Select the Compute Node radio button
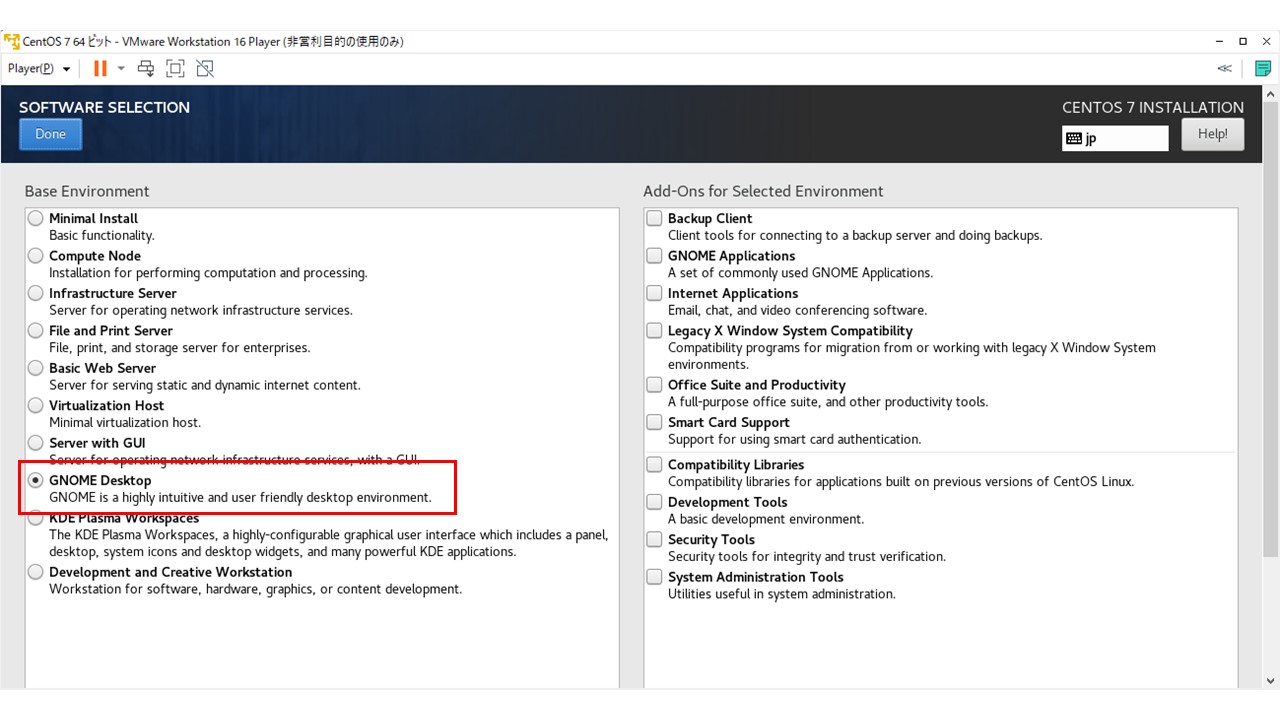This screenshot has width=1280, height=720. point(36,256)
